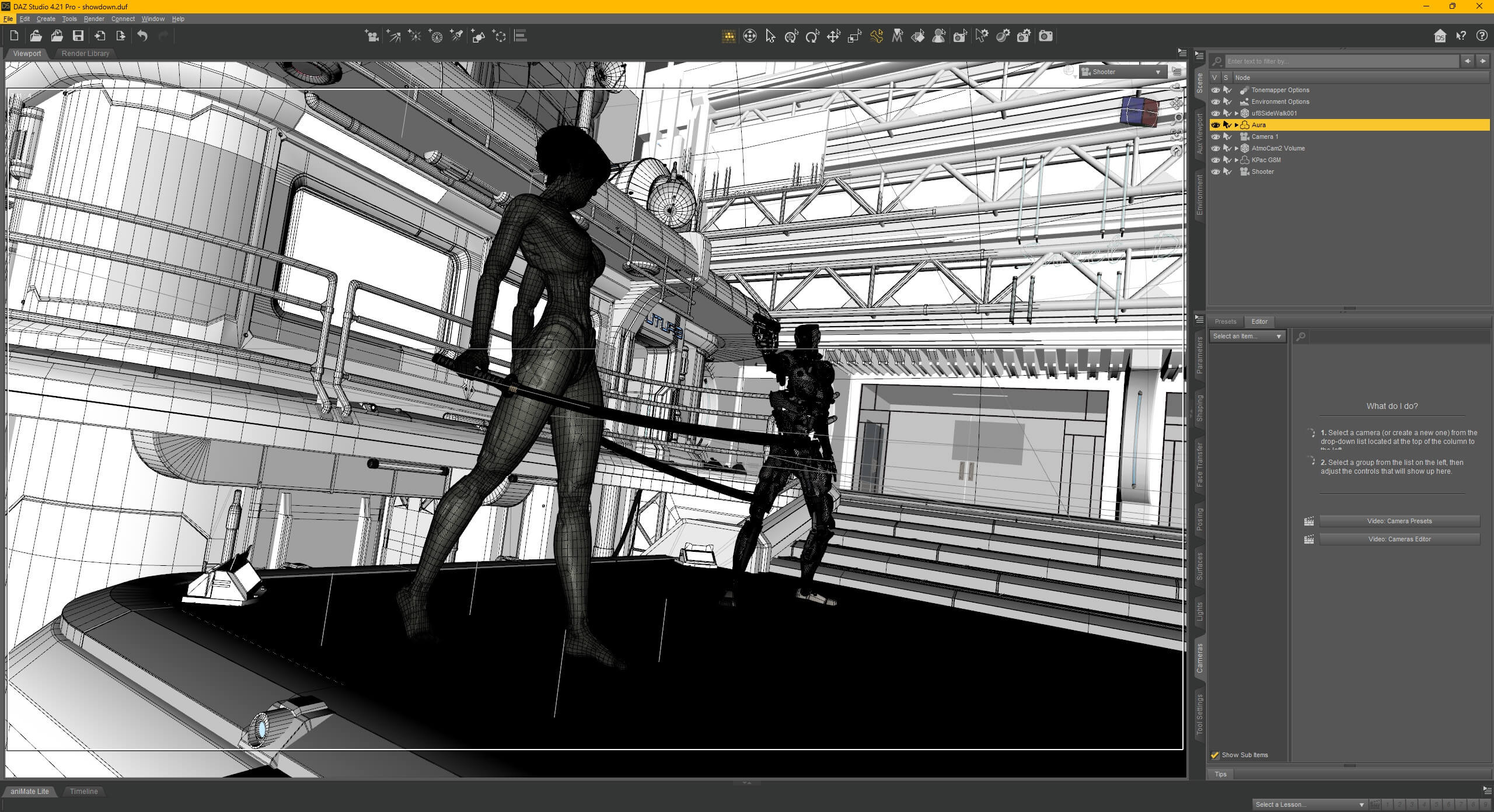Open the Shooter camera dropdown
Image resolution: width=1494 pixels, height=812 pixels.
point(1123,72)
